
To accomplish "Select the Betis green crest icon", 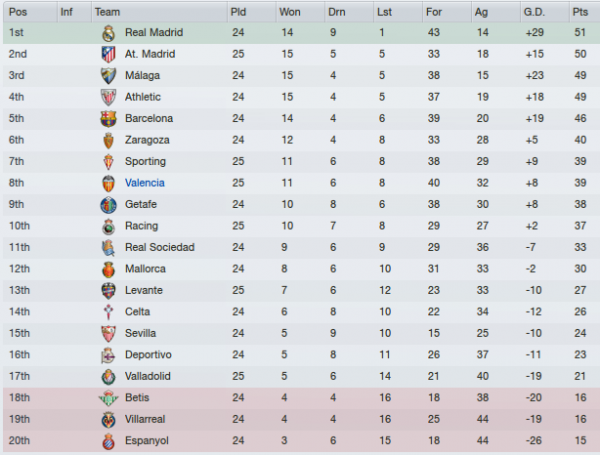I will pos(109,398).
